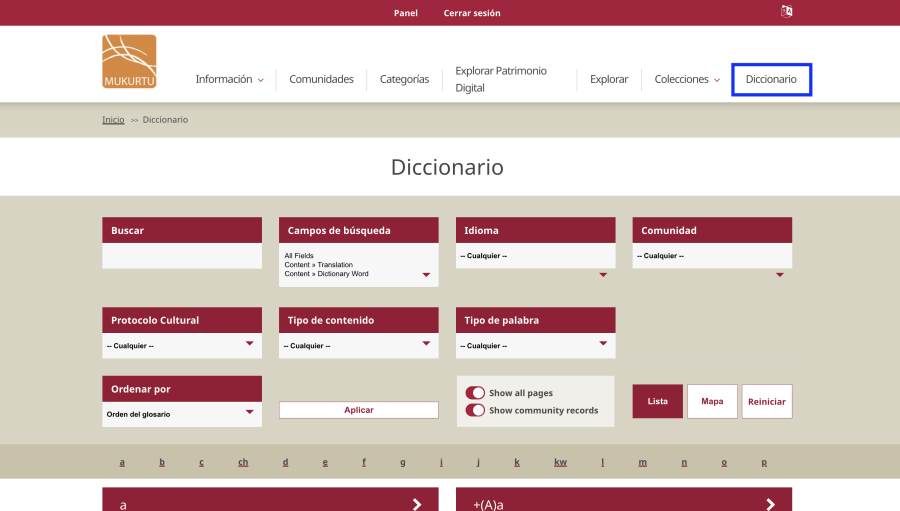Jump to letter 'b' in glossary
This screenshot has width=900, height=511.
tap(162, 462)
